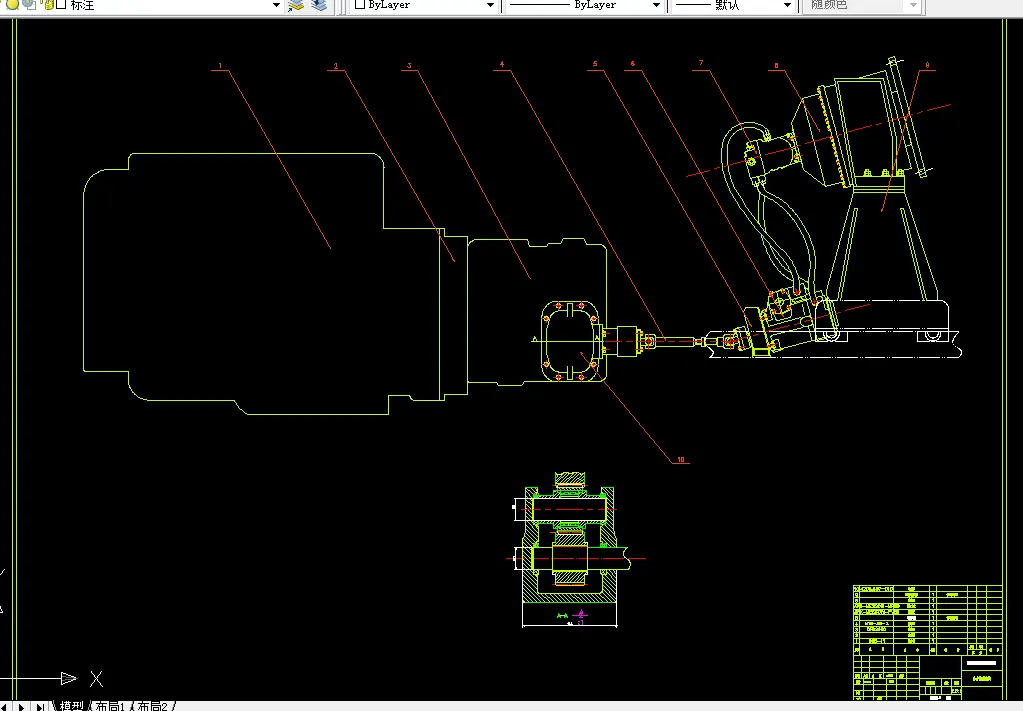Select the balloon label "9" in the drawing

point(927,65)
